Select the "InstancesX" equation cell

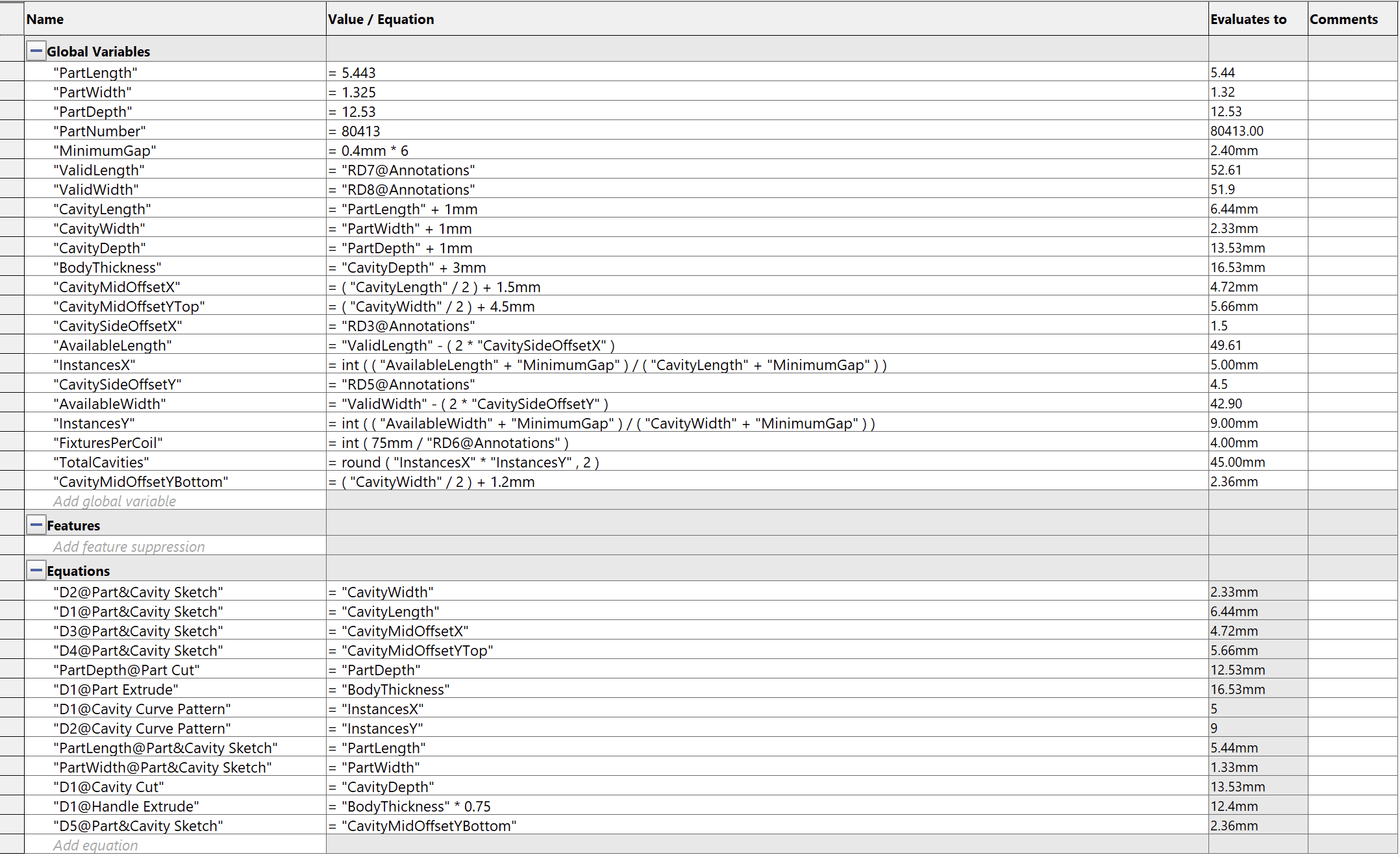click(614, 365)
